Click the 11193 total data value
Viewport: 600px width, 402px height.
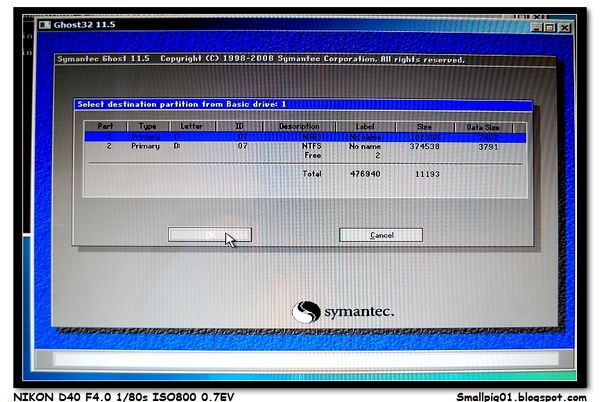point(427,174)
